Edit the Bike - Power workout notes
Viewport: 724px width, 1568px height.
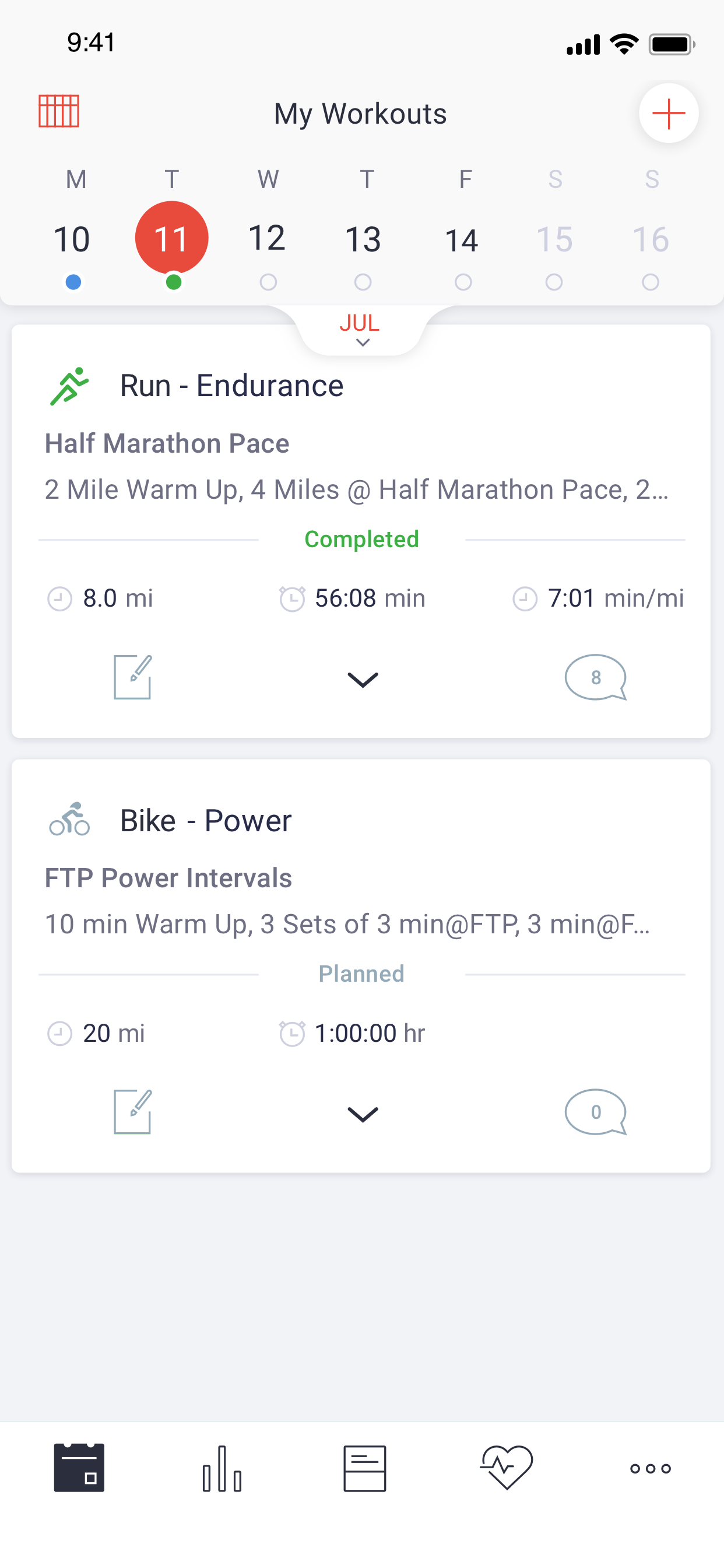click(x=133, y=1112)
